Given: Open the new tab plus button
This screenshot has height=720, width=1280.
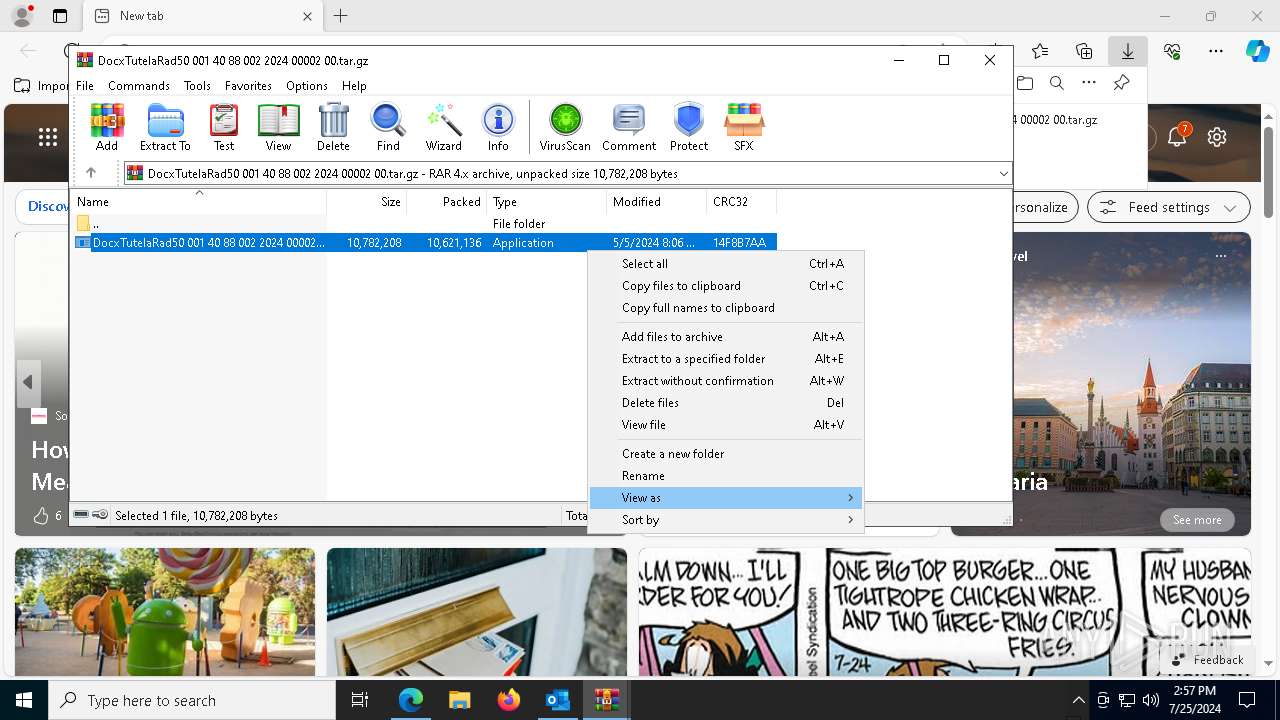Looking at the screenshot, I should pyautogui.click(x=341, y=16).
